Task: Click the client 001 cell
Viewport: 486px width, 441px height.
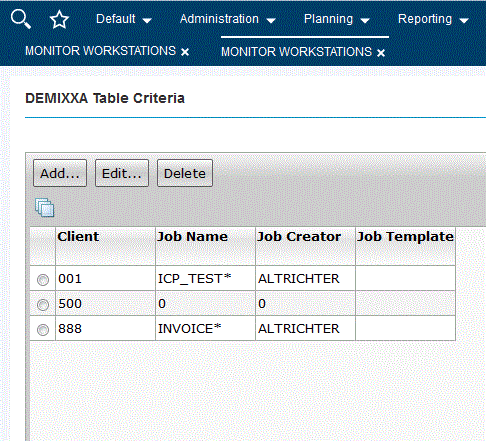Action: (x=105, y=278)
